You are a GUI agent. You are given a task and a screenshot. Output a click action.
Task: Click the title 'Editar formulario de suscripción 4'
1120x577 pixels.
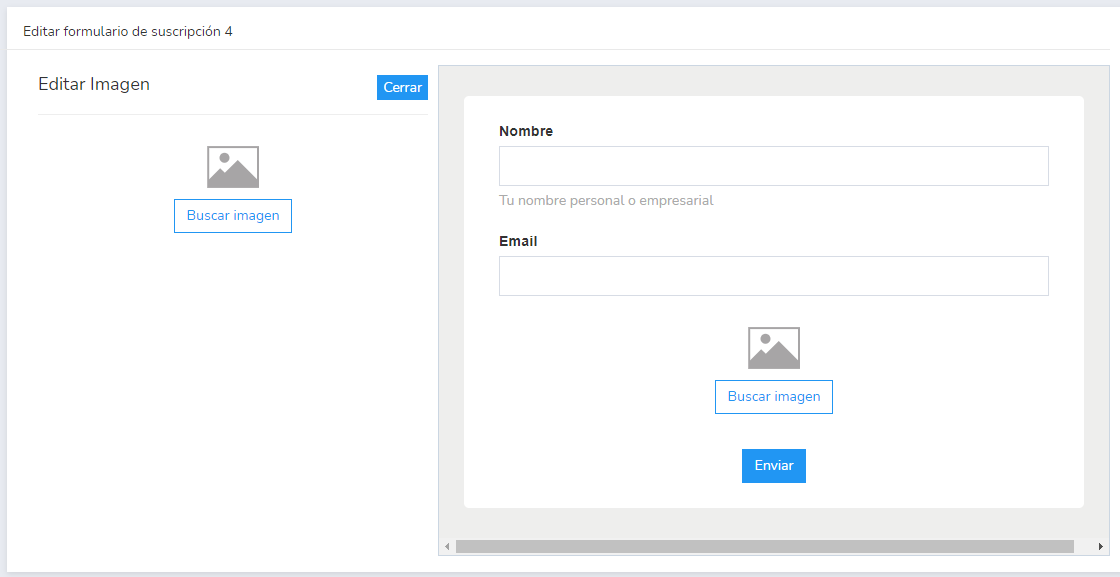[x=128, y=31]
